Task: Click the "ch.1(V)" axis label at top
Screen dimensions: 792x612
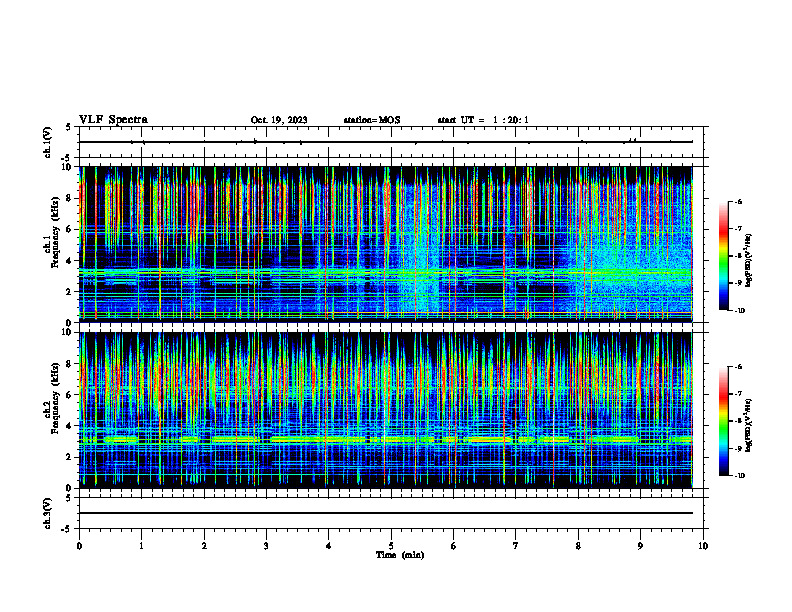Action: 47,142
